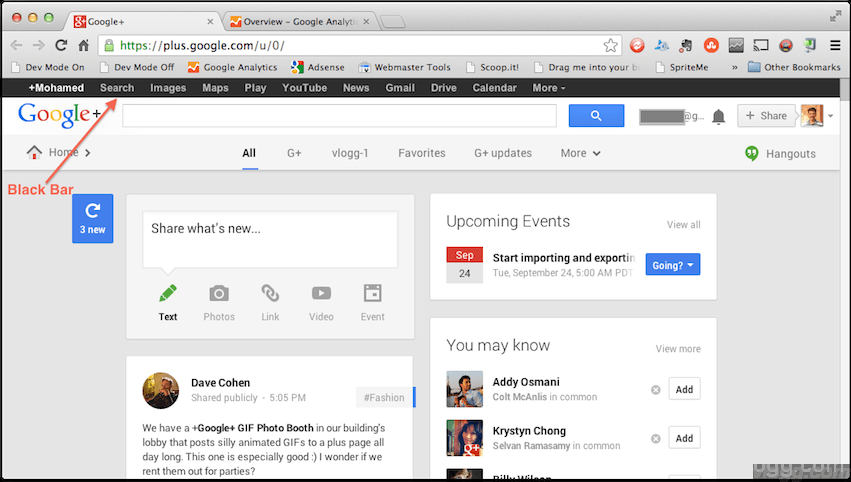Click the Google+ search field
Image resolution: width=851 pixels, height=482 pixels.
(340, 116)
